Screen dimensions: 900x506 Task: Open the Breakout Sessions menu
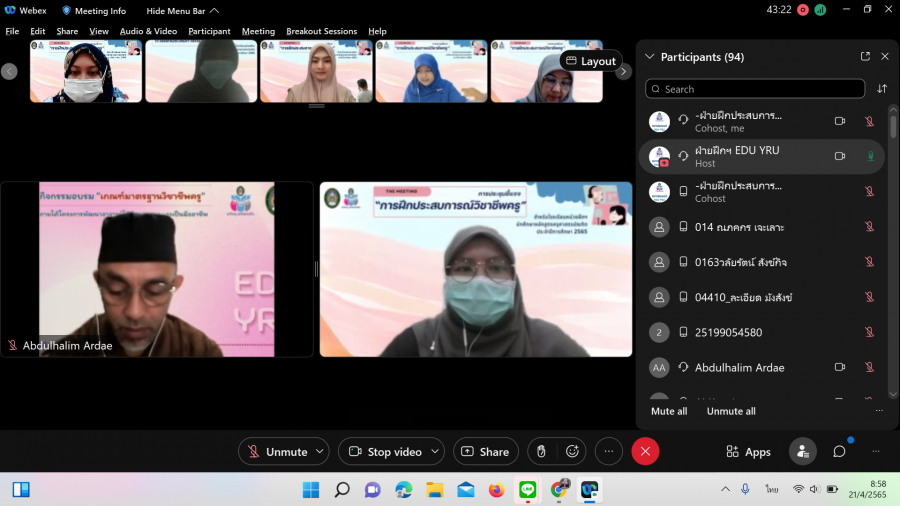(321, 31)
